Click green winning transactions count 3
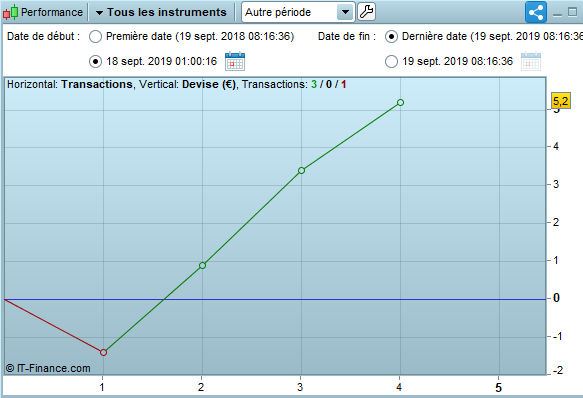The width and height of the screenshot is (583, 398). coord(314,84)
